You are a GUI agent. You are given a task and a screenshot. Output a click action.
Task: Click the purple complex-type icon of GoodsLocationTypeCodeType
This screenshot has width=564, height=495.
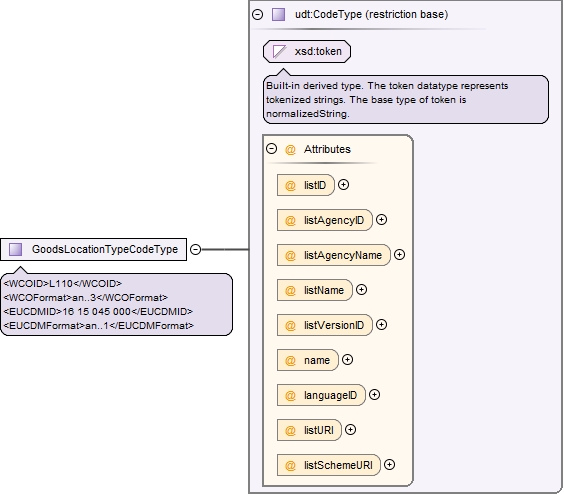pos(15,249)
